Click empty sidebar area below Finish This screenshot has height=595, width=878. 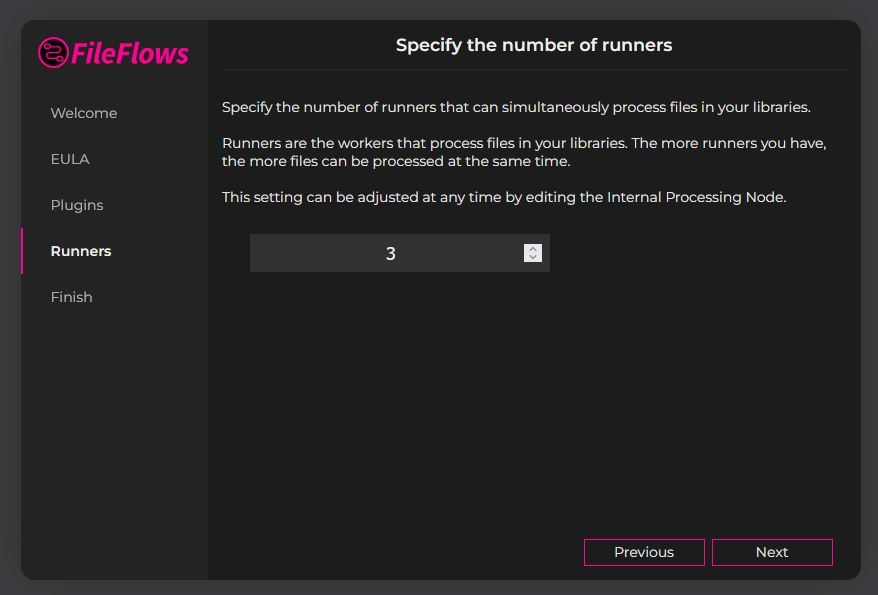(x=114, y=437)
